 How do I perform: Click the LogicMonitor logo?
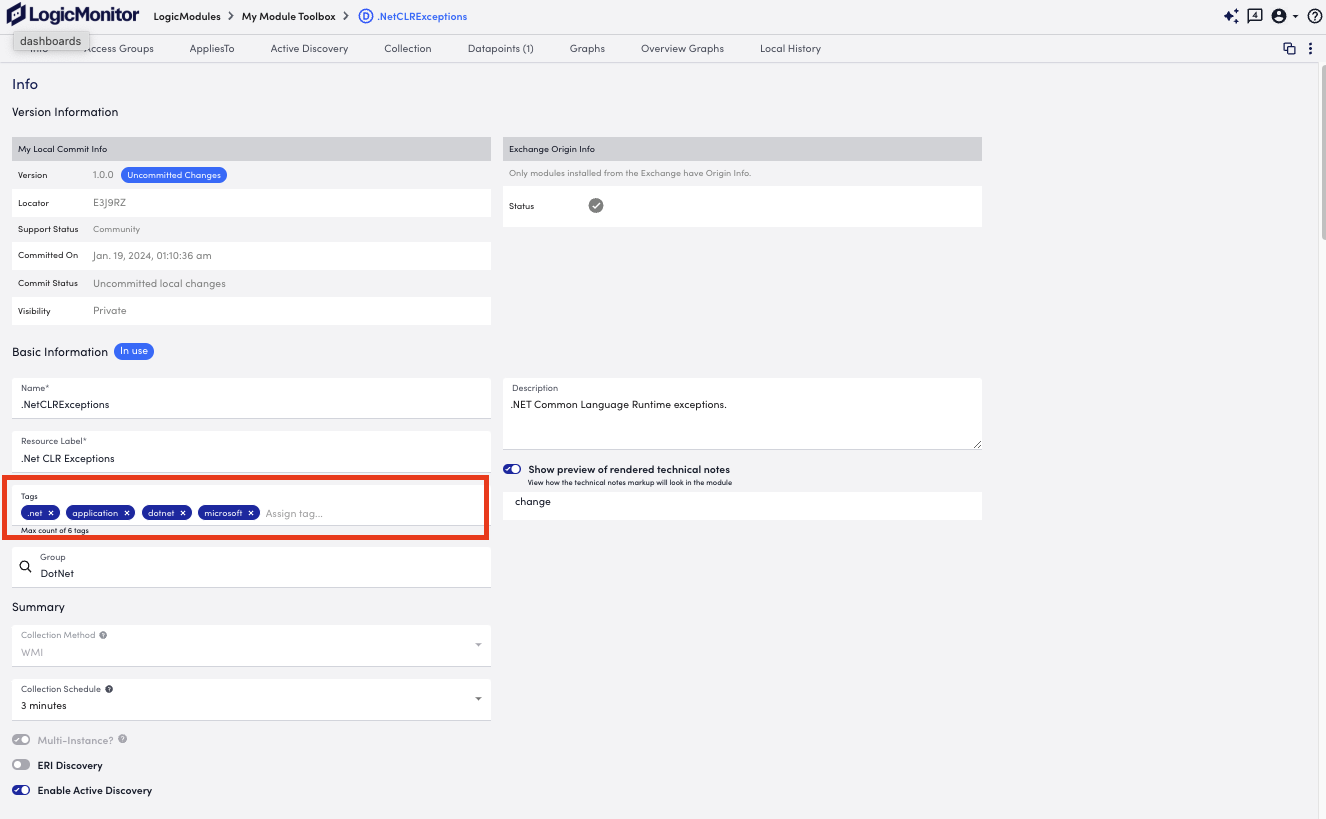[72, 16]
